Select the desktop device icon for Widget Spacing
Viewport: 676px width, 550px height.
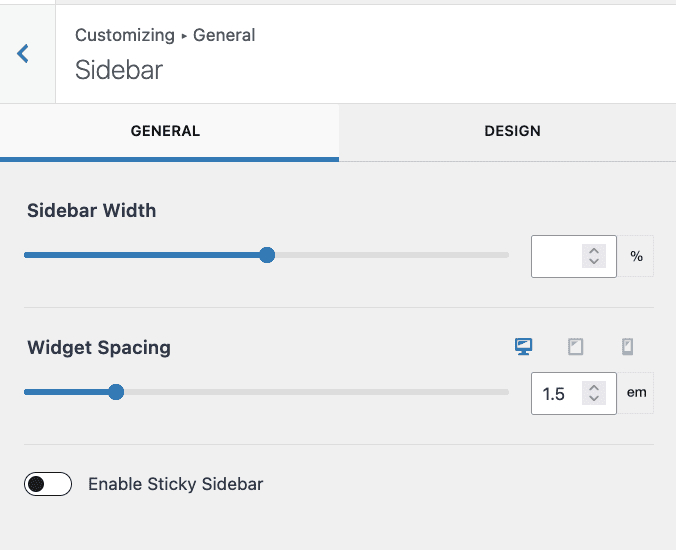tap(523, 347)
